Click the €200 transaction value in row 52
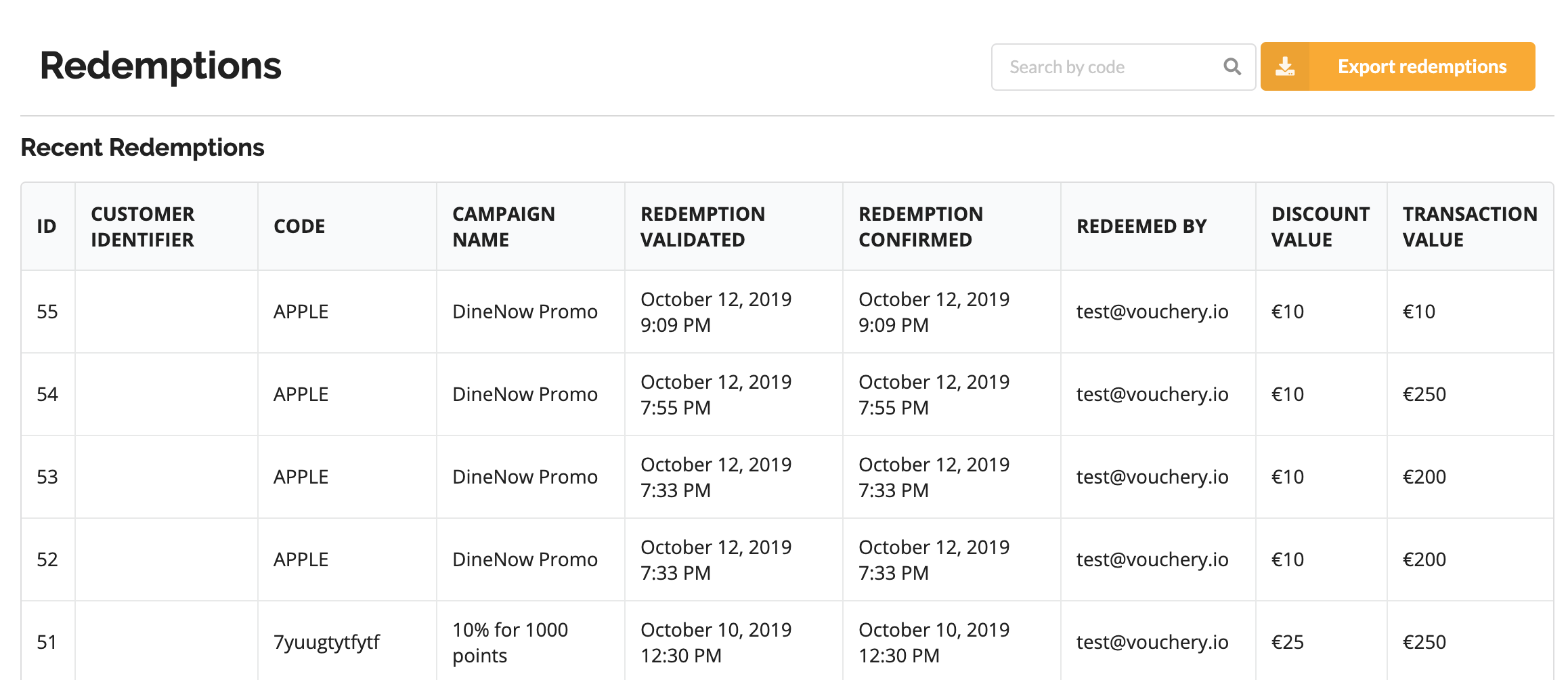This screenshot has width=1568, height=680. (x=1424, y=559)
